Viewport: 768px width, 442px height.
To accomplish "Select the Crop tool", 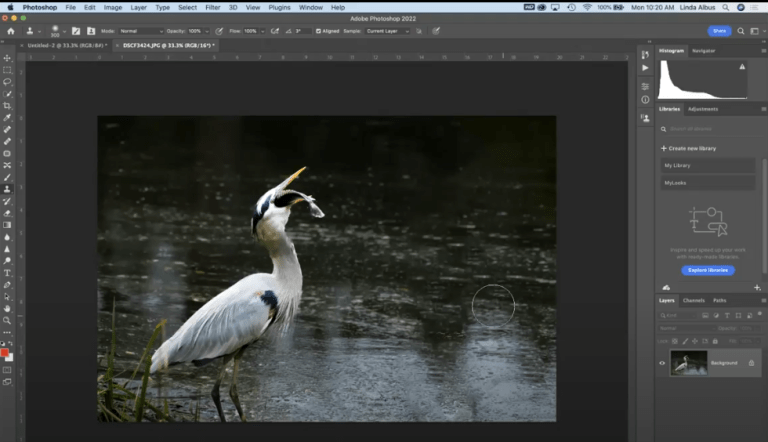I will tap(7, 106).
